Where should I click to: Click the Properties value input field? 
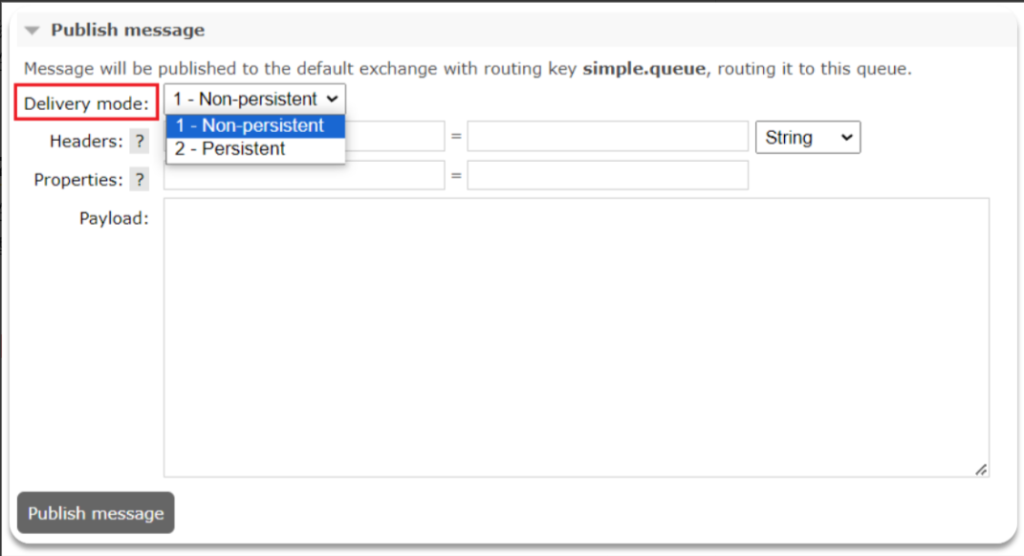[607, 176]
